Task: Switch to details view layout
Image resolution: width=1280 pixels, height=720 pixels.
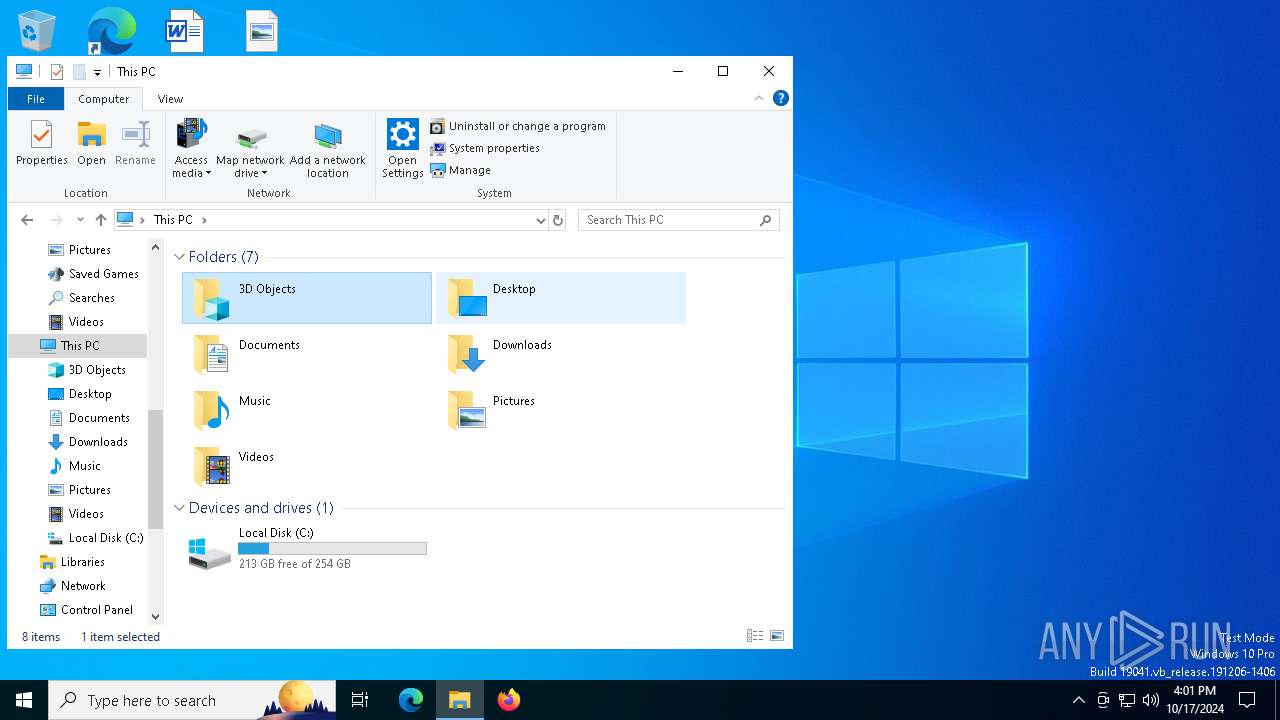Action: (755, 636)
